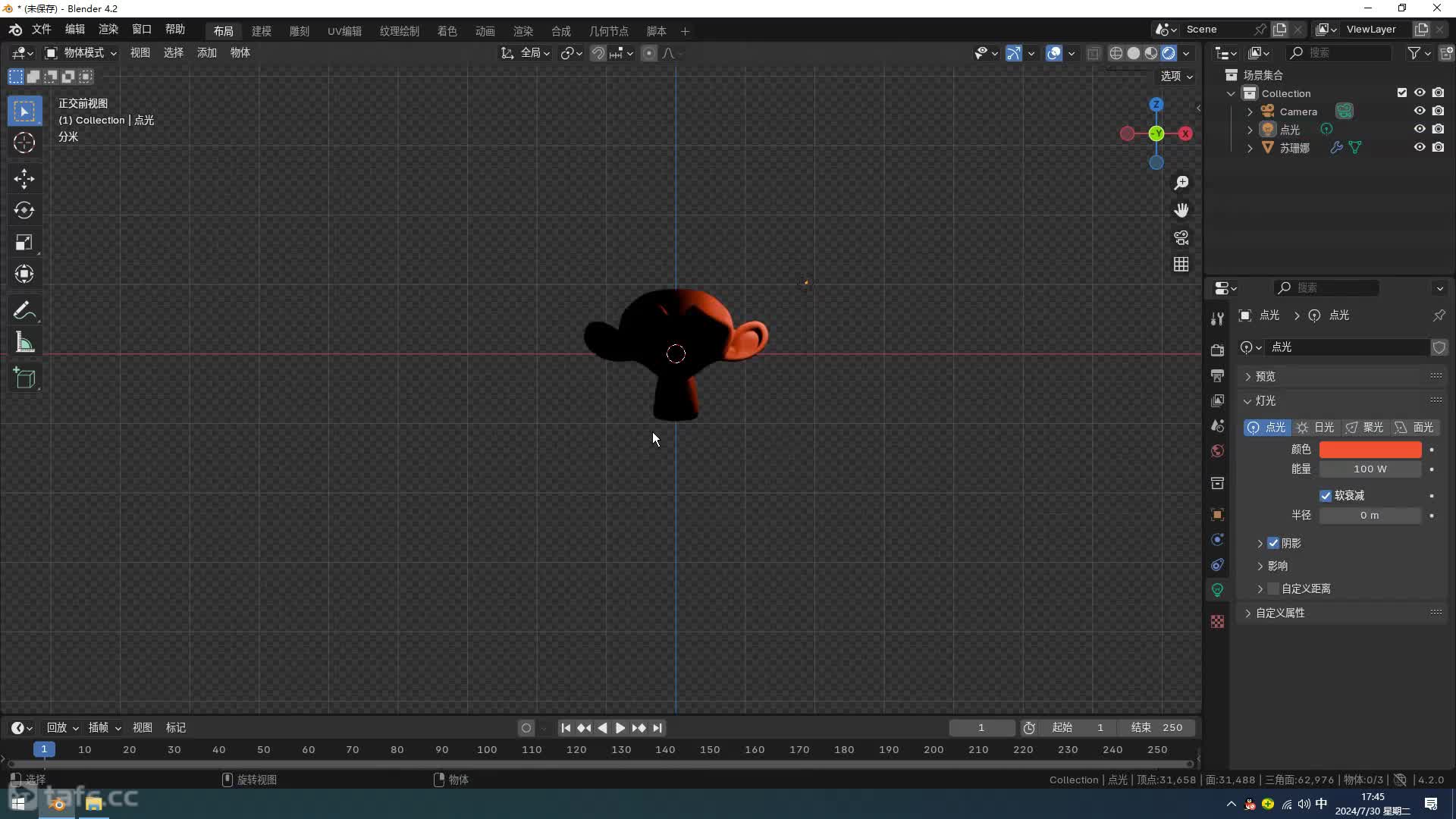Open the 文件 menu

click(41, 30)
